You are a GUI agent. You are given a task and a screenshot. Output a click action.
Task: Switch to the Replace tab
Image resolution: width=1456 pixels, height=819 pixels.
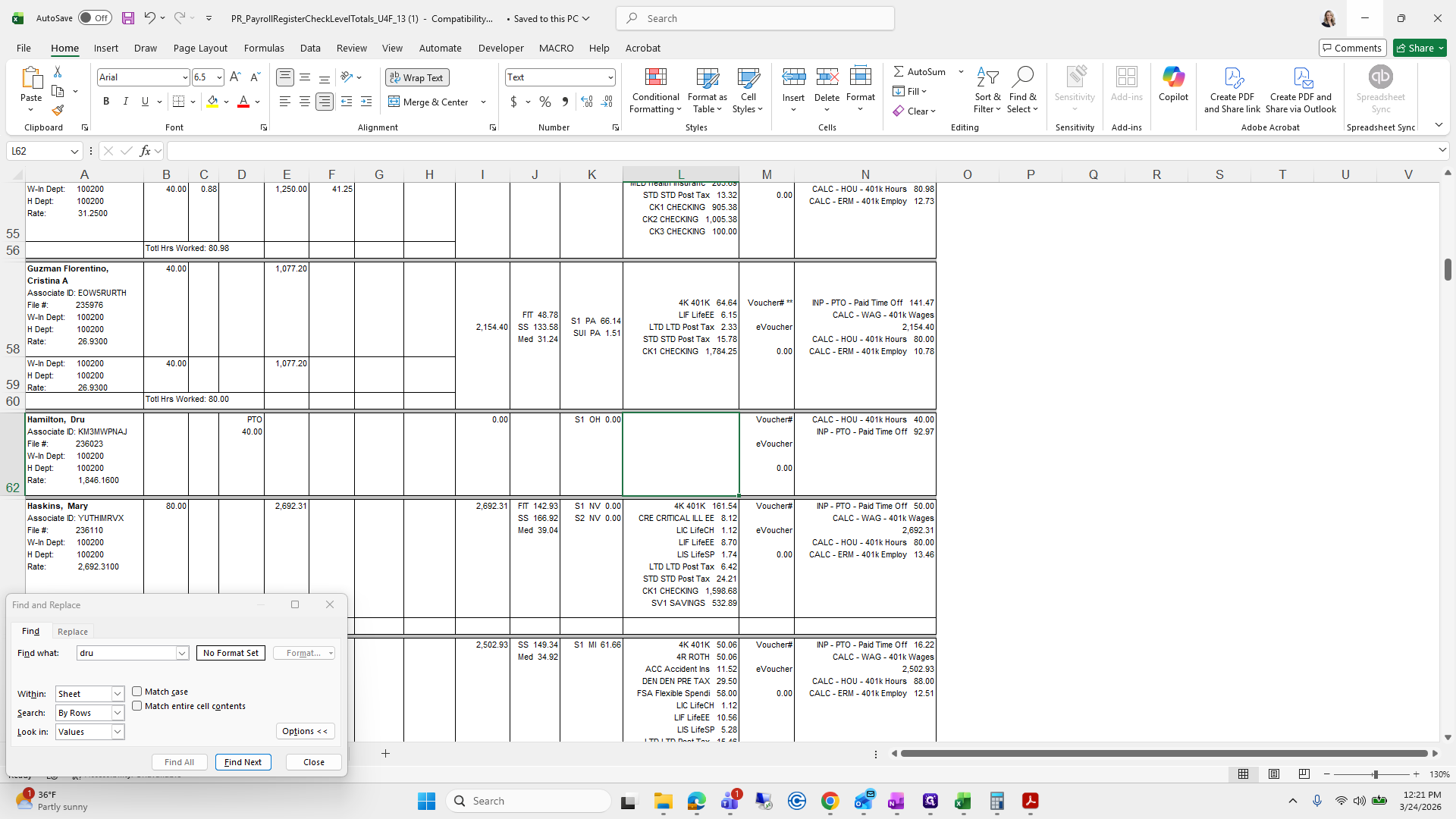(73, 632)
